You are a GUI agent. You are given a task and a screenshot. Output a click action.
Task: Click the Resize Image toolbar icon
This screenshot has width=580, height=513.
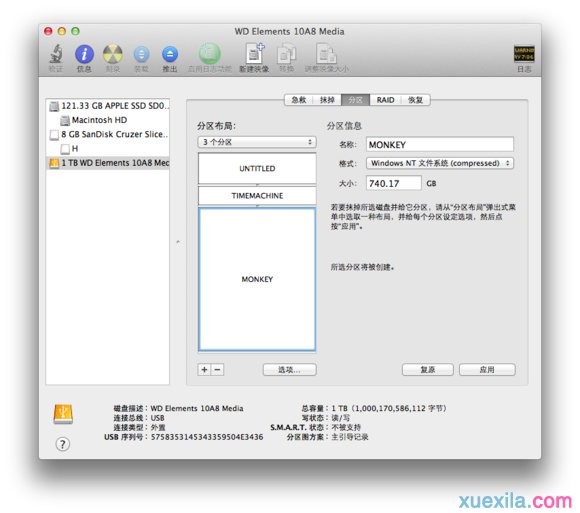[x=327, y=54]
